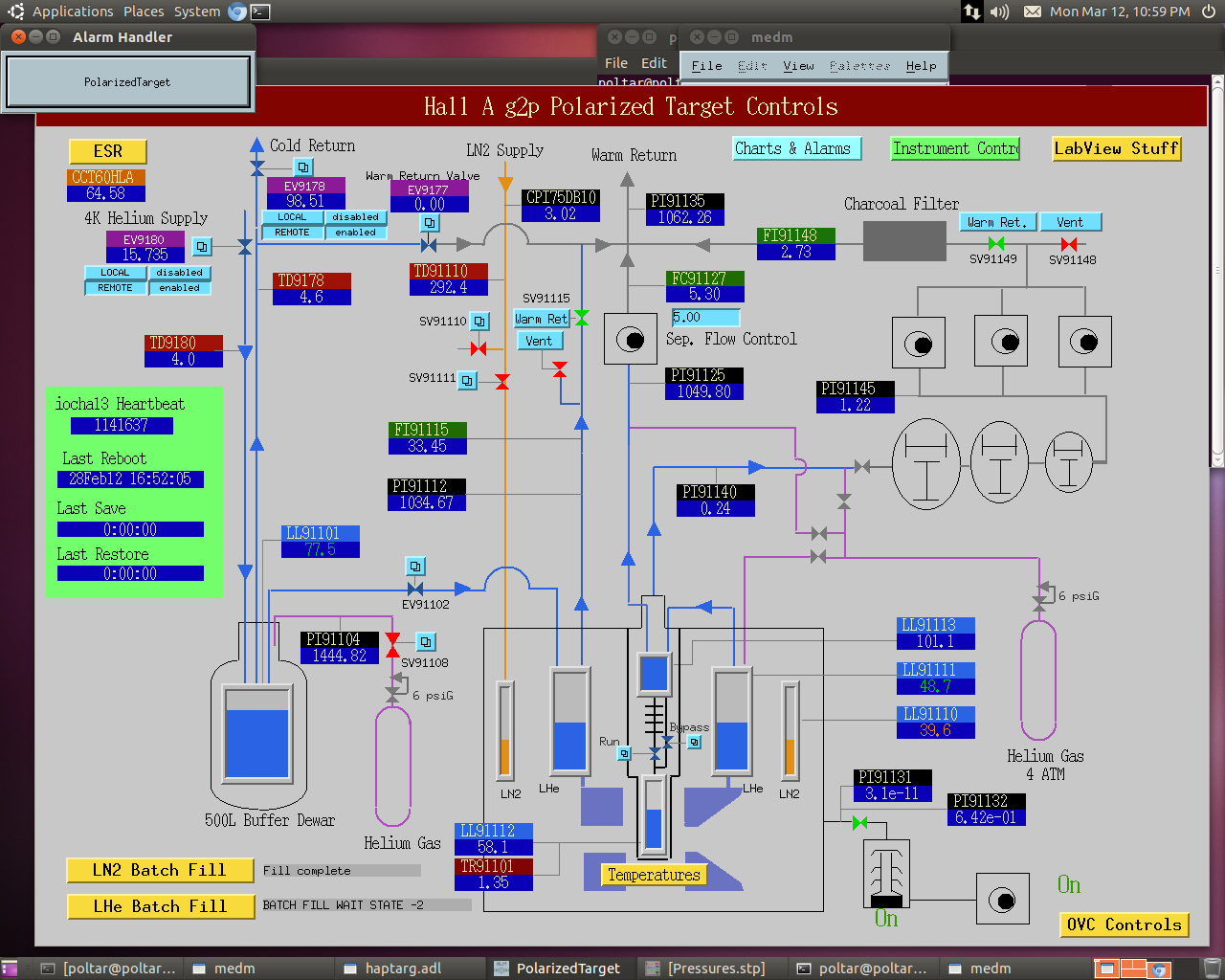Open SV91110 valve control icon
Viewport: 1225px width, 980px height.
(x=480, y=322)
